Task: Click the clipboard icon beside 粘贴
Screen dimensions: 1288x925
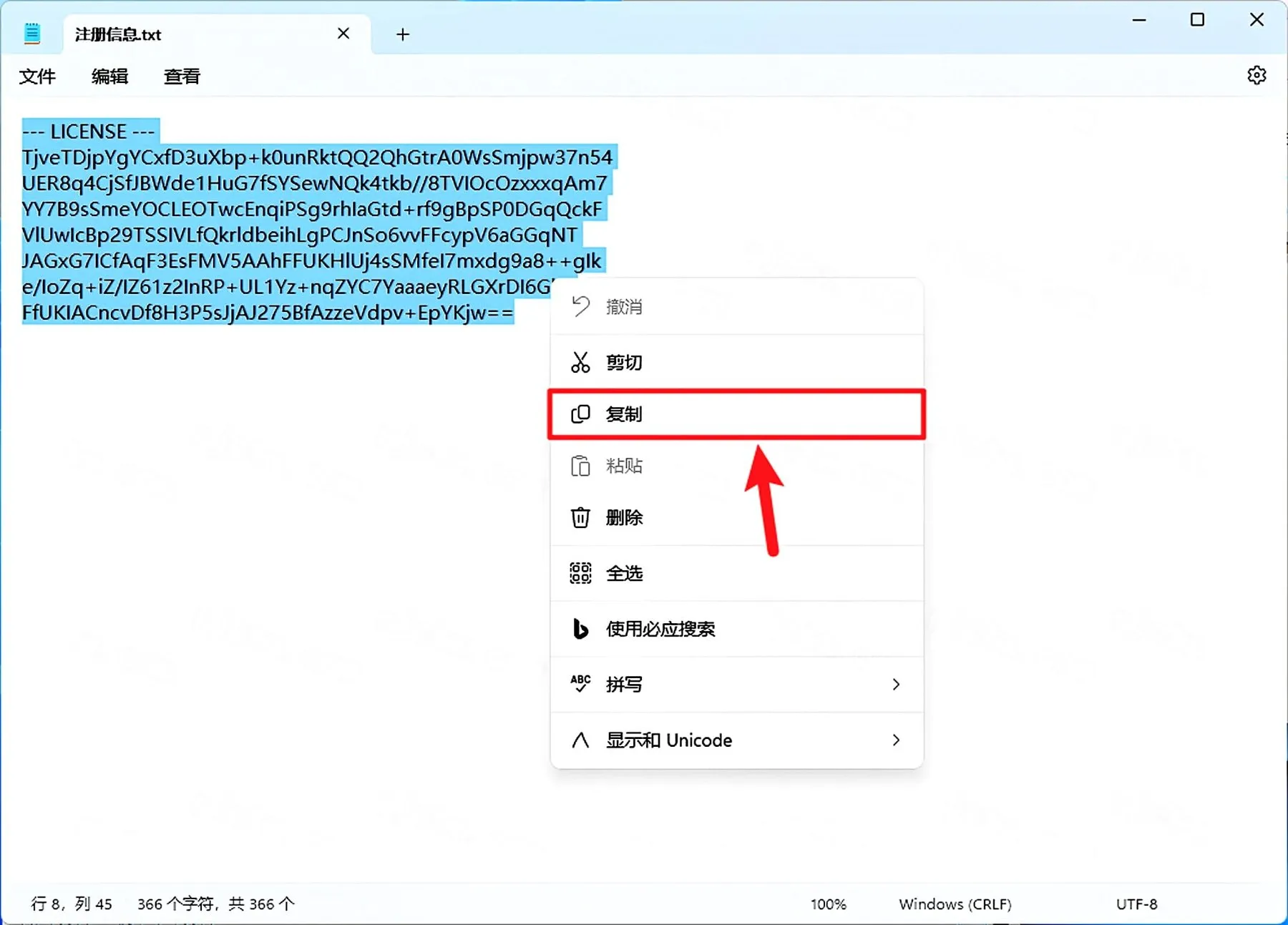Action: [x=580, y=466]
